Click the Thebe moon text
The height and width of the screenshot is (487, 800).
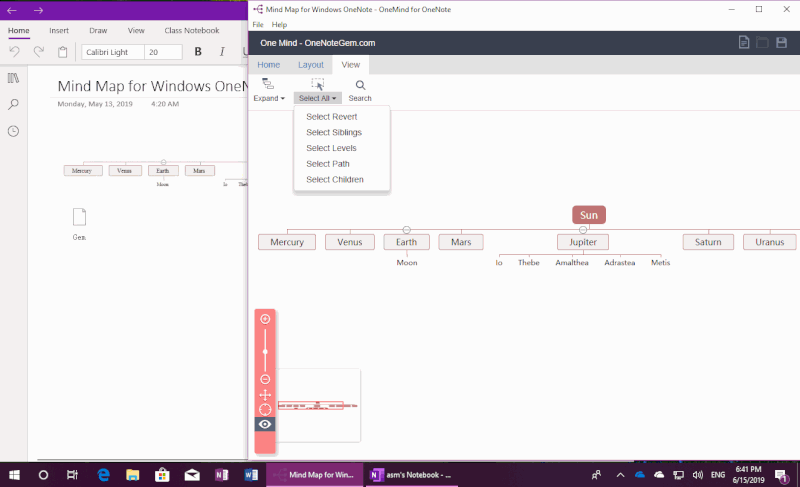(529, 263)
